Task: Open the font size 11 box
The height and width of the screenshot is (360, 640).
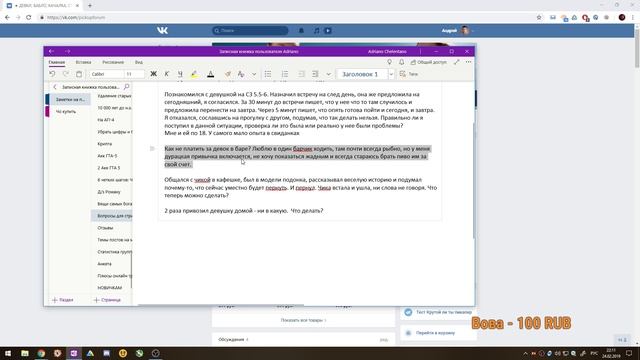Action: coord(134,74)
